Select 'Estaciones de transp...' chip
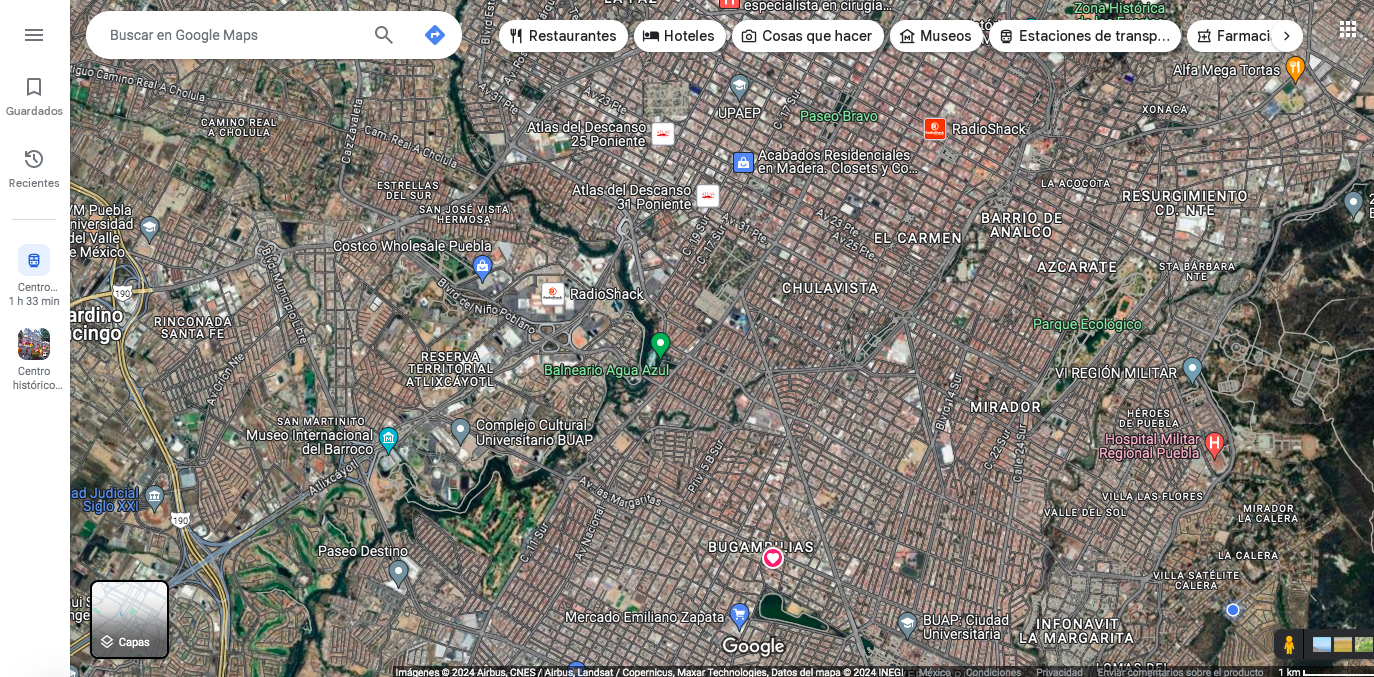The width and height of the screenshot is (1374, 677). point(1085,36)
